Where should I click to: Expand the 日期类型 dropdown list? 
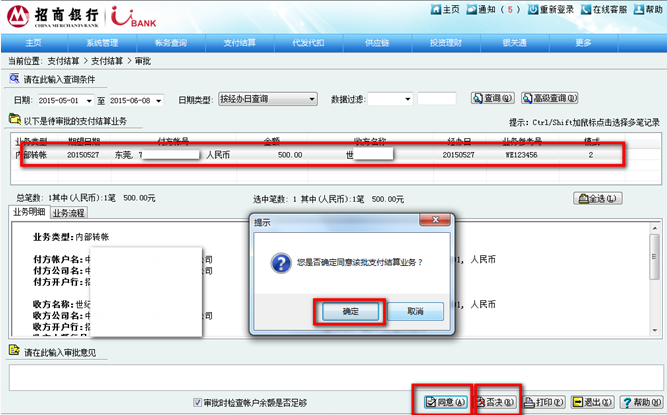click(311, 99)
